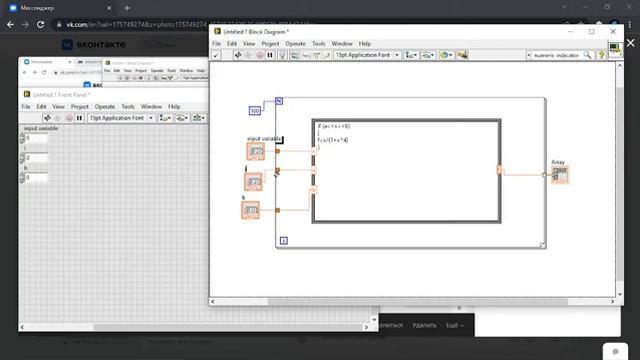The image size is (640, 360).
Task: Click Run Continuously in Block Diagram toolbar
Action: pyautogui.click(x=249, y=55)
